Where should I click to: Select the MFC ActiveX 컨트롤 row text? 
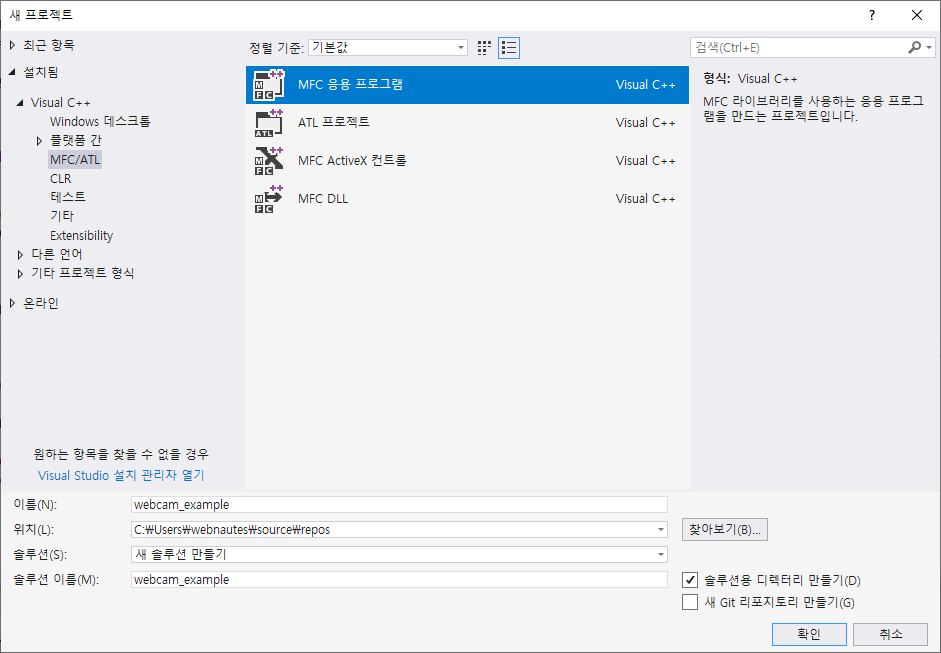[x=352, y=161]
